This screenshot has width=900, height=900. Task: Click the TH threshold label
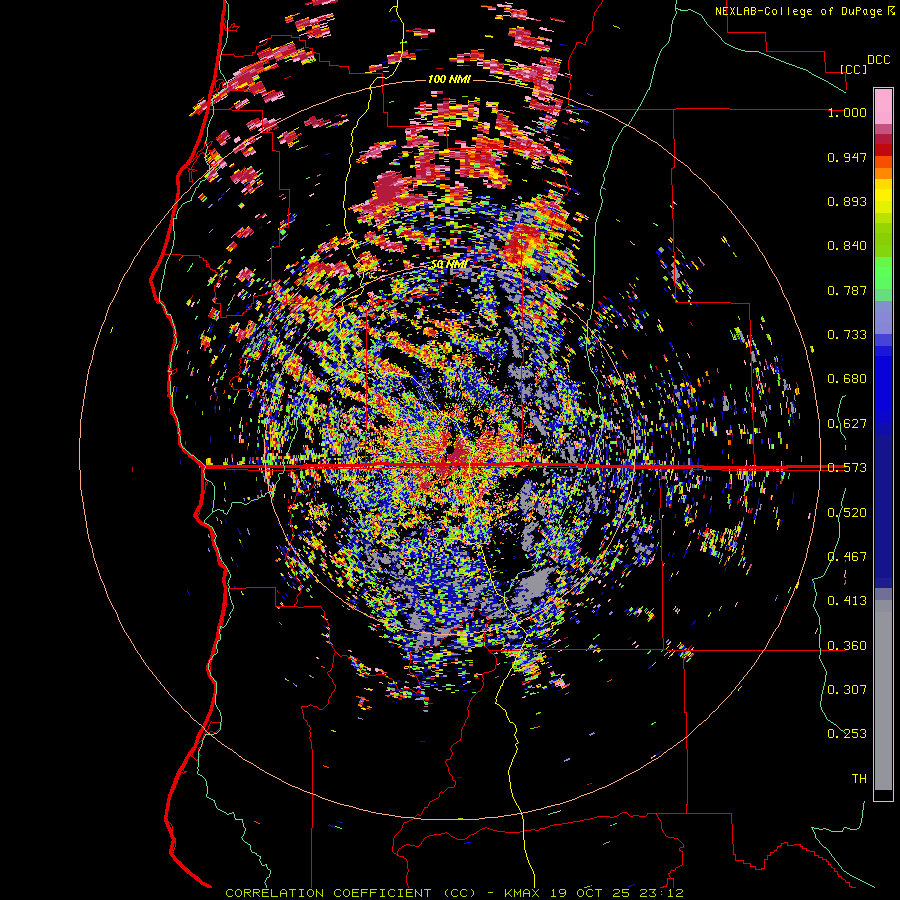[859, 779]
